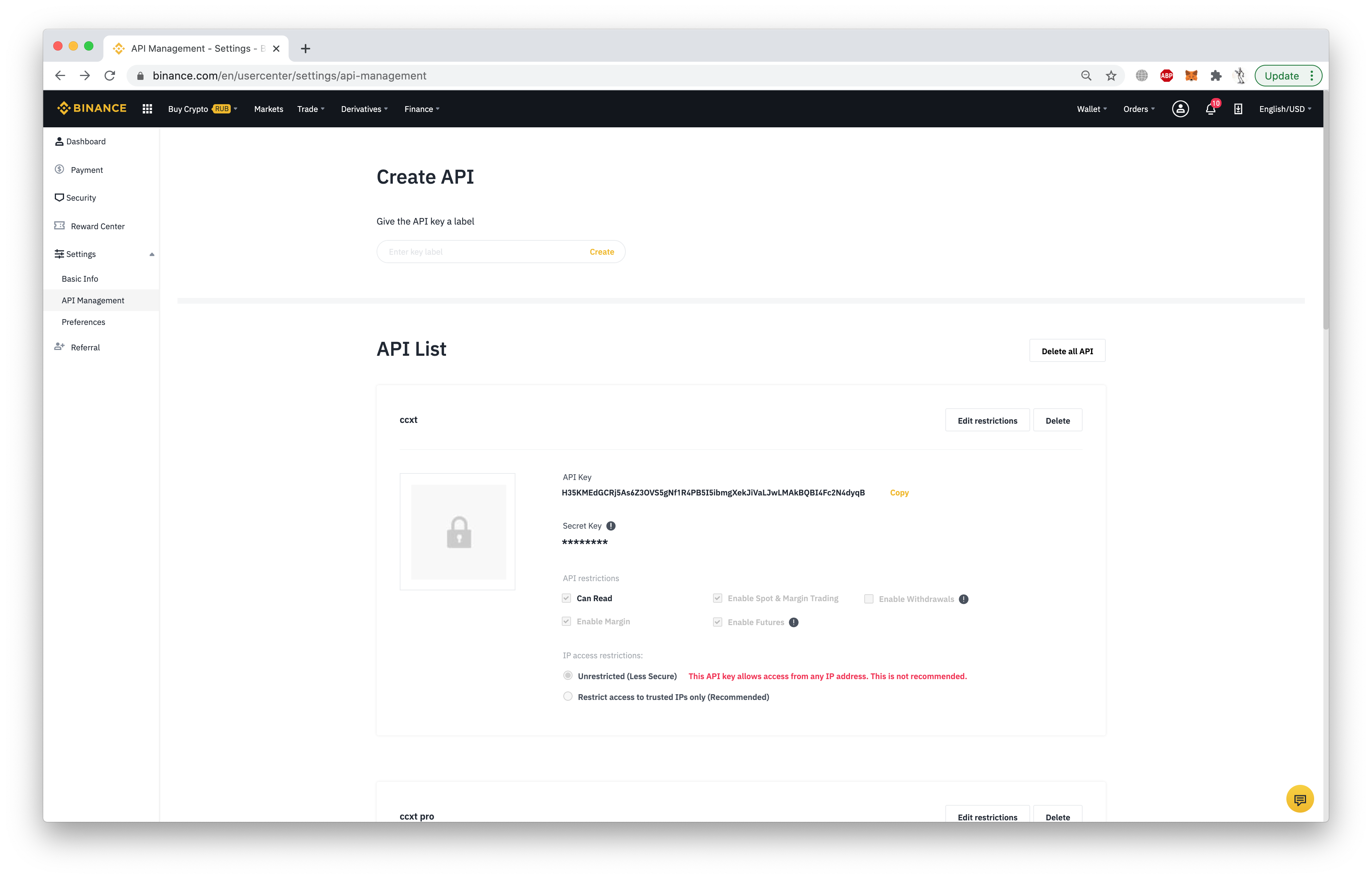This screenshot has width=1372, height=879.
Task: Open a new browser tab with plus
Action: pos(305,49)
